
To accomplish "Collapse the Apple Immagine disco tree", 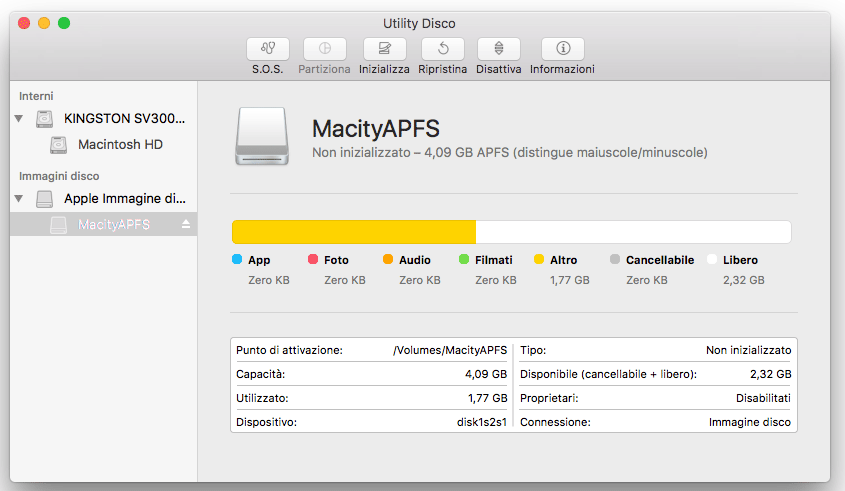I will [18, 199].
